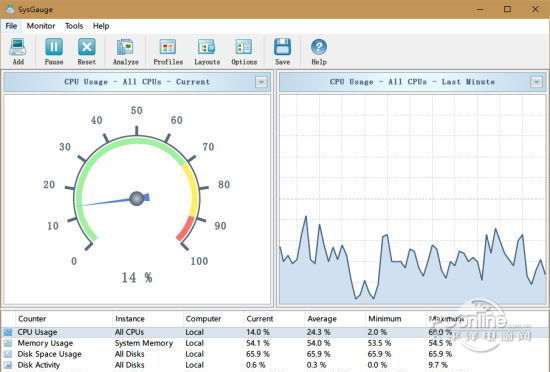Image resolution: width=550 pixels, height=372 pixels.
Task: Open the Profiles toolbar icon
Action: [x=168, y=52]
